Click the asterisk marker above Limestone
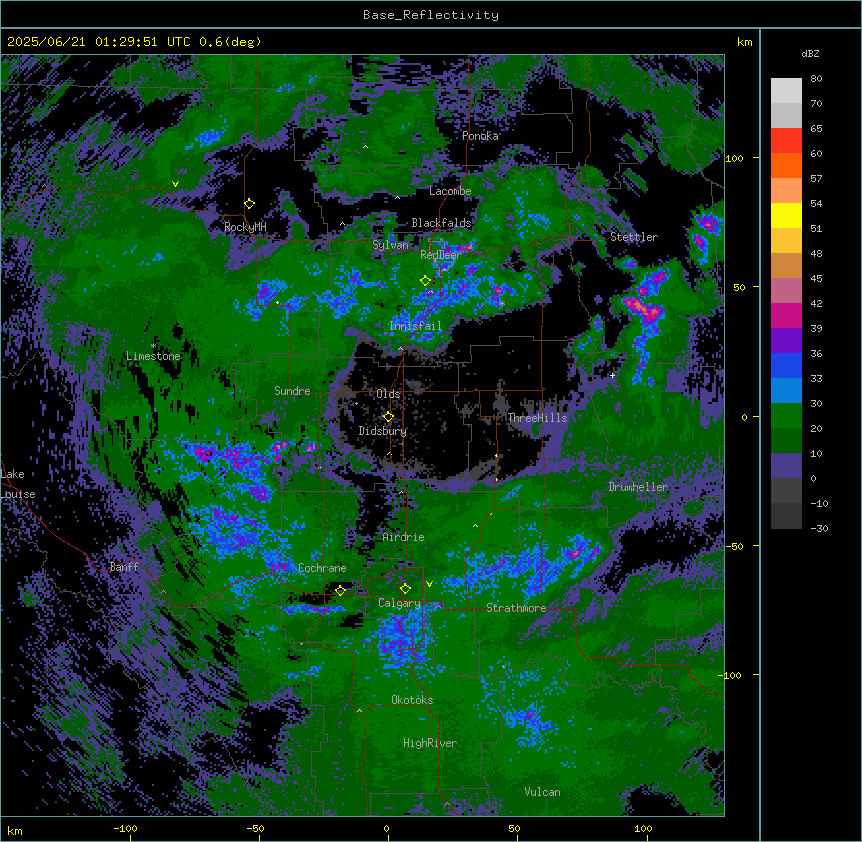The width and height of the screenshot is (862, 842). click(x=154, y=345)
